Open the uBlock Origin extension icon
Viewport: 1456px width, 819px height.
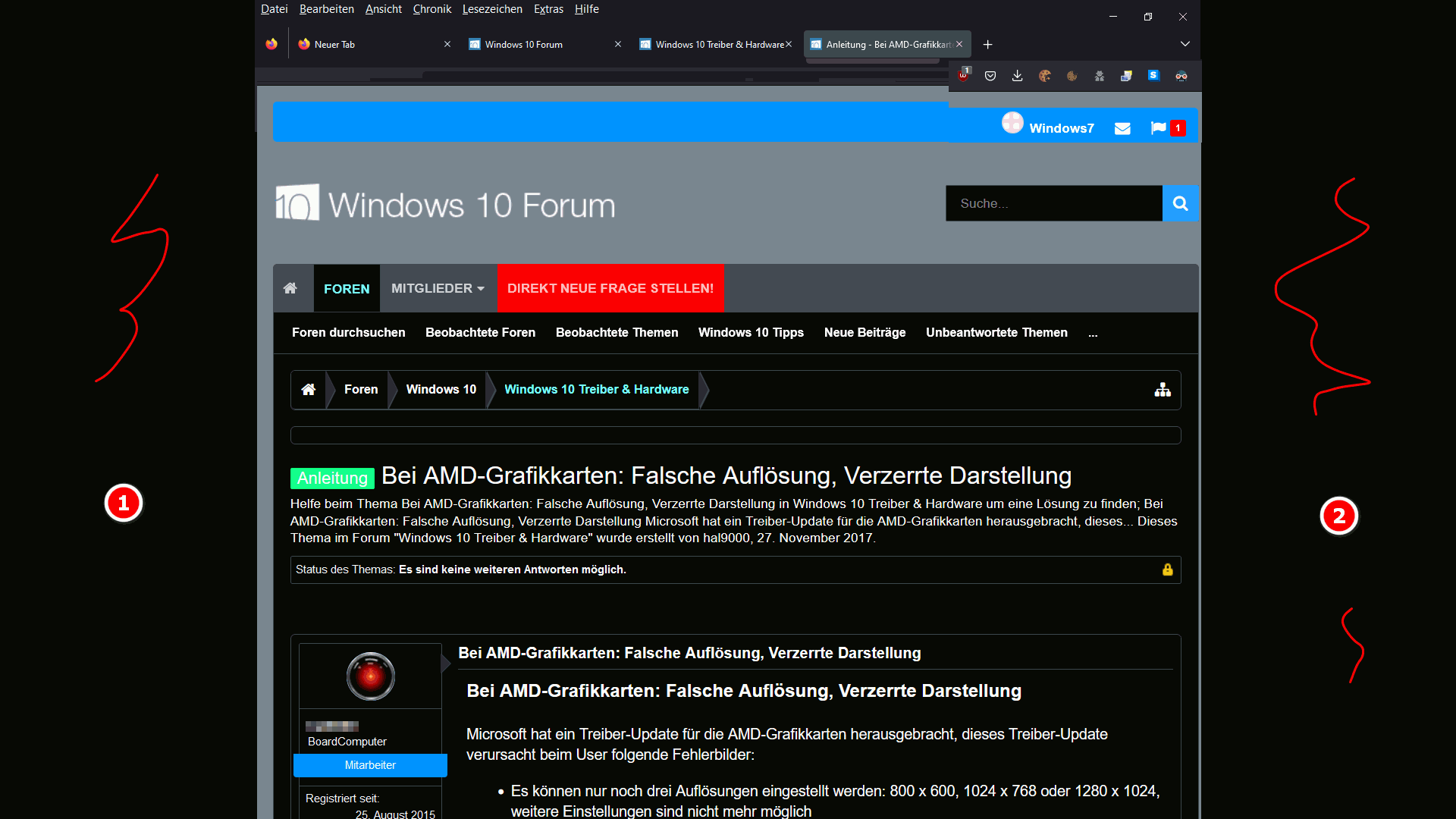click(x=963, y=75)
